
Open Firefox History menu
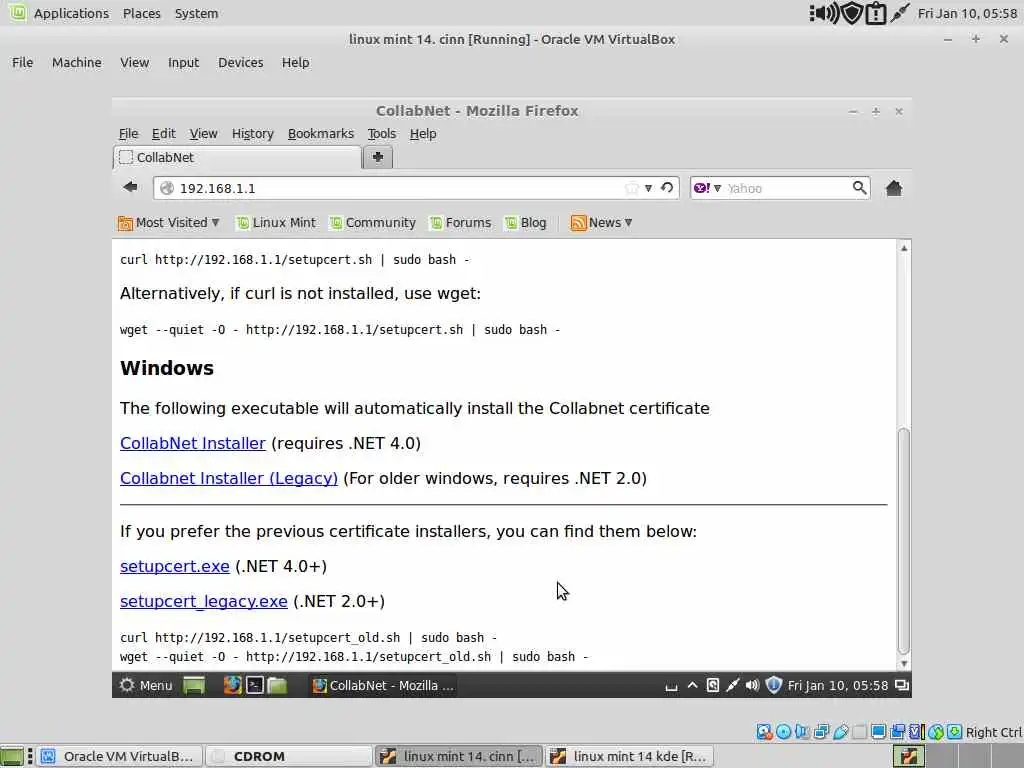pos(252,134)
